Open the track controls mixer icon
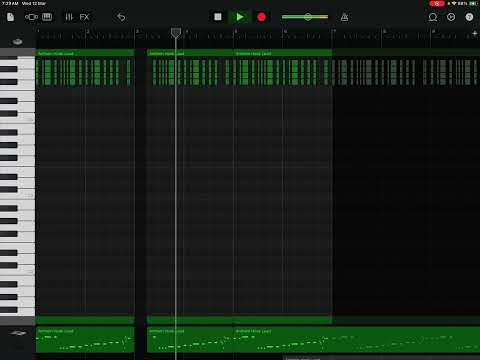Image resolution: width=480 pixels, height=360 pixels. pyautogui.click(x=69, y=17)
